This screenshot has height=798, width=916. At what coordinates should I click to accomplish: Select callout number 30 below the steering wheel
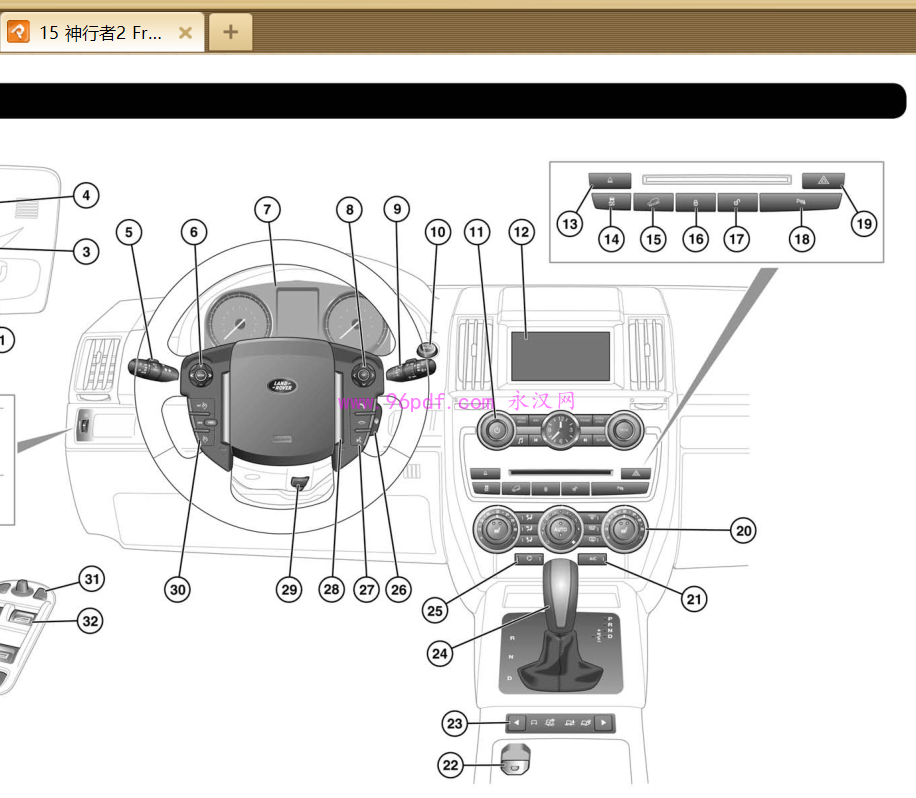coord(178,590)
